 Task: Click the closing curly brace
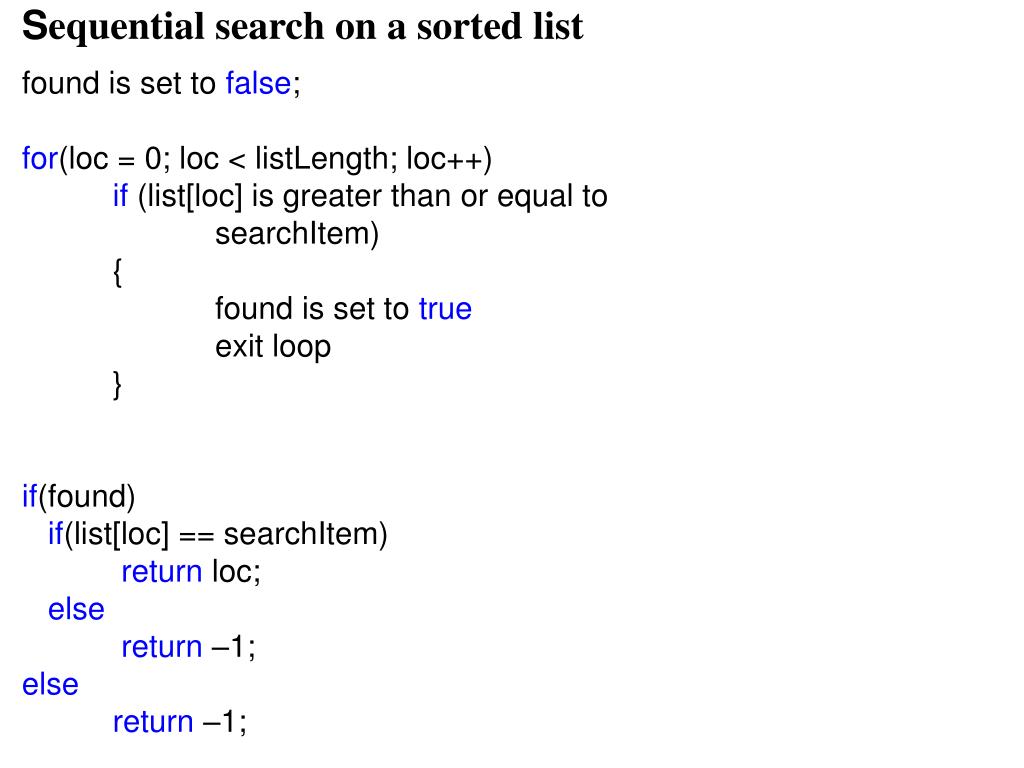pos(118,385)
